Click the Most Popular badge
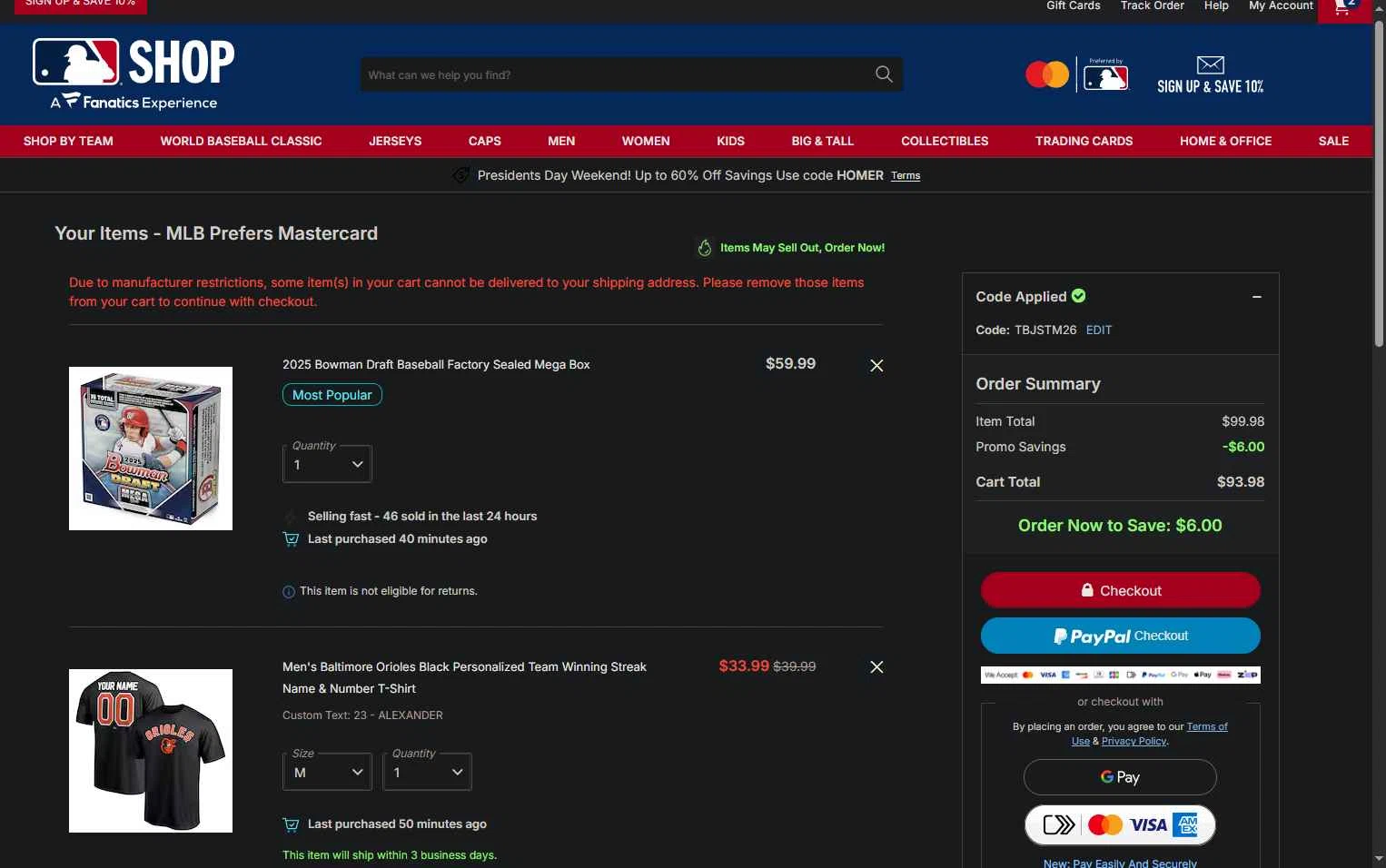The height and width of the screenshot is (868, 1386). click(x=332, y=395)
